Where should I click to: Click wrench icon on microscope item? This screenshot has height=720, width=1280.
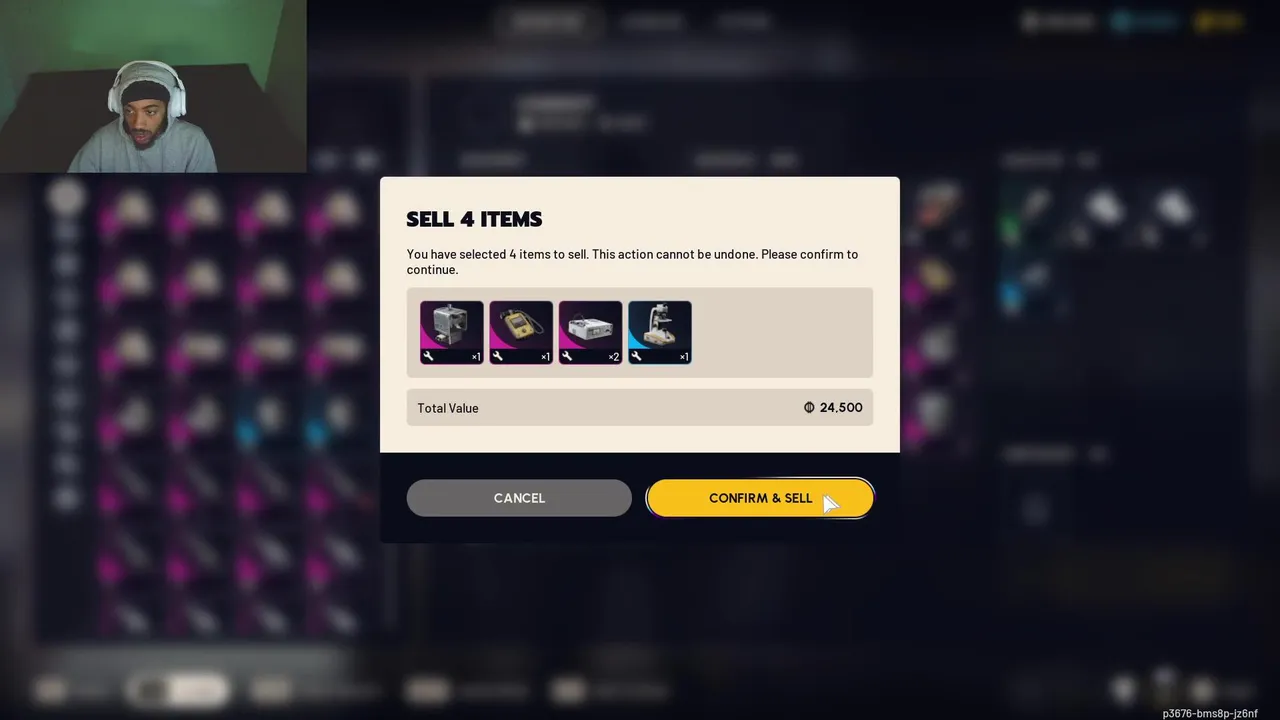click(x=636, y=356)
